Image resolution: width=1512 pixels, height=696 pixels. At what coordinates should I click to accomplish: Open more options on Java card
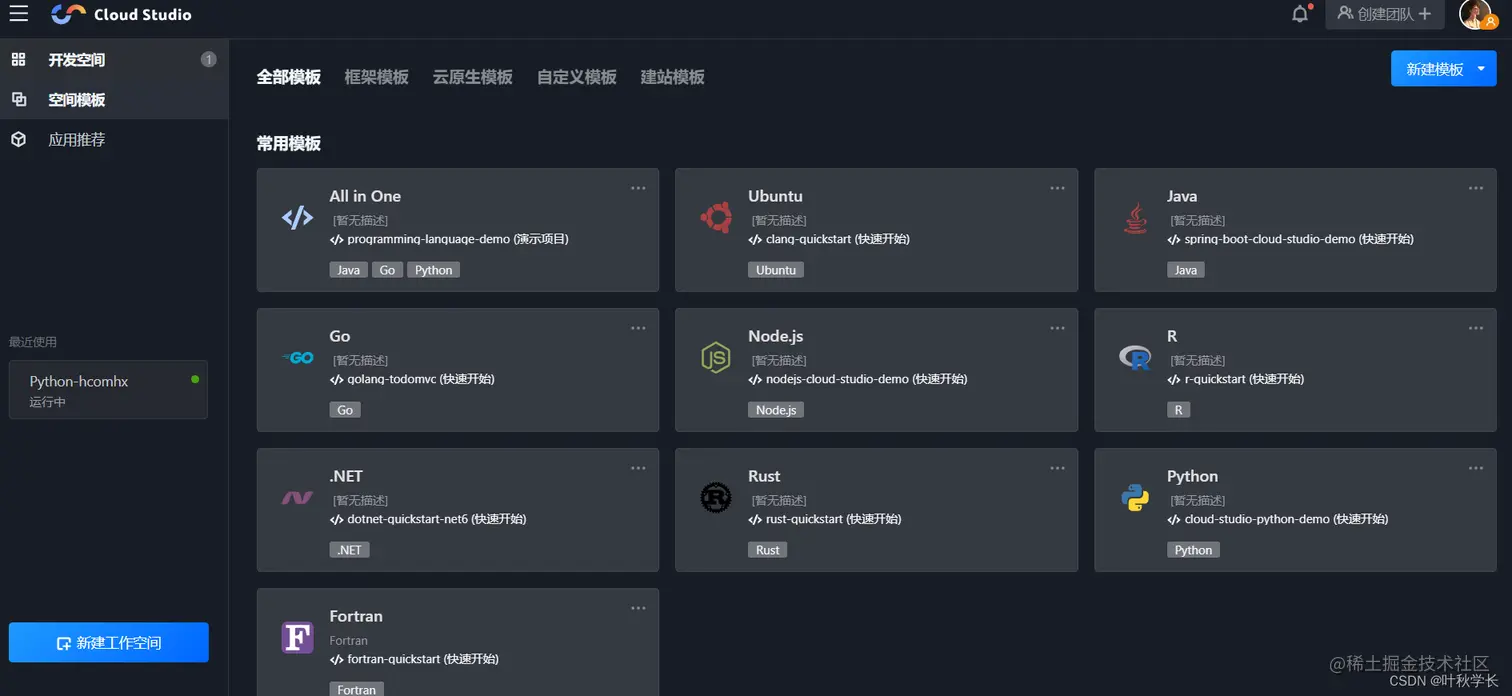click(x=1476, y=188)
